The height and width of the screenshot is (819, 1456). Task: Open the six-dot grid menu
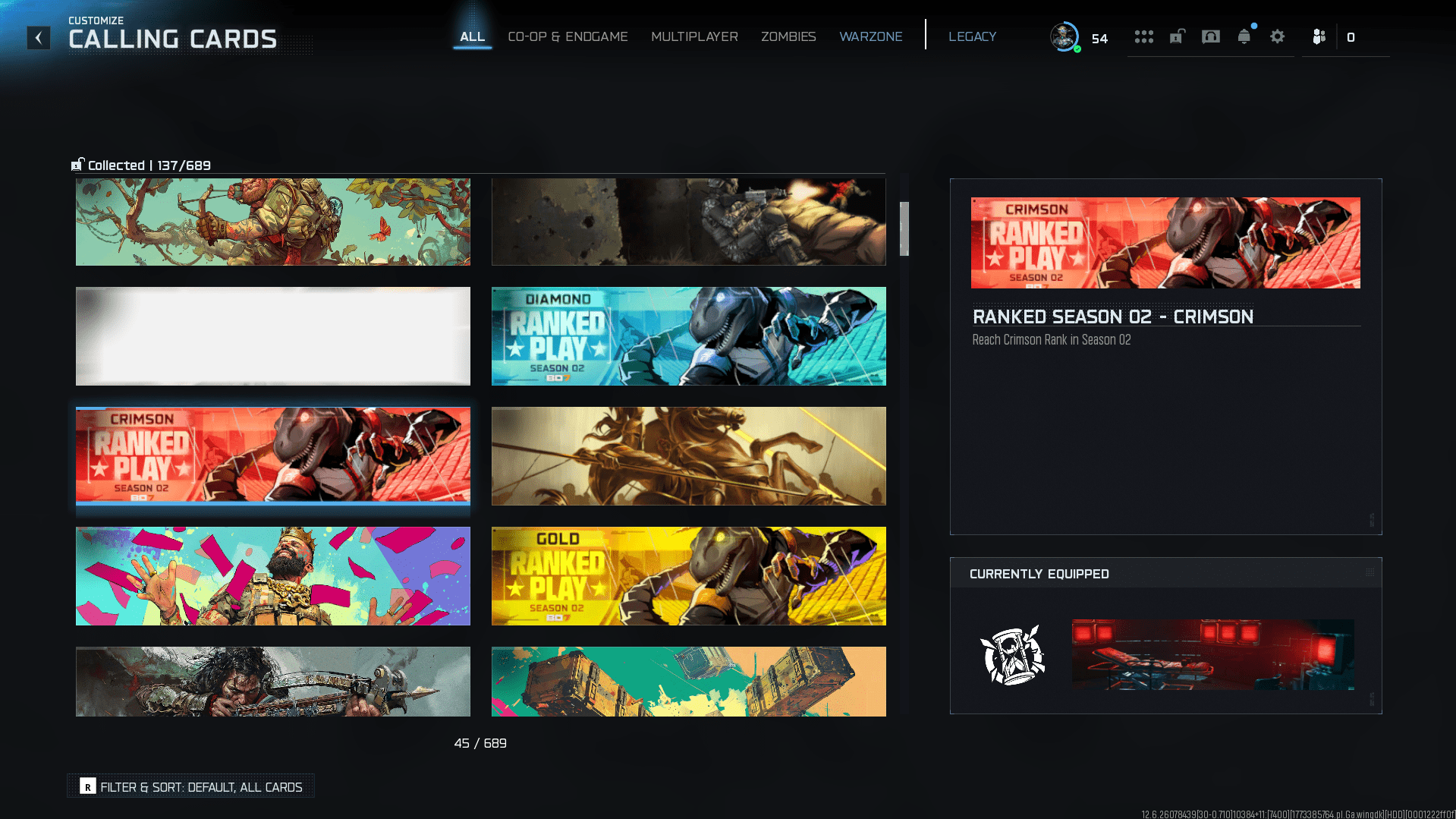point(1143,36)
